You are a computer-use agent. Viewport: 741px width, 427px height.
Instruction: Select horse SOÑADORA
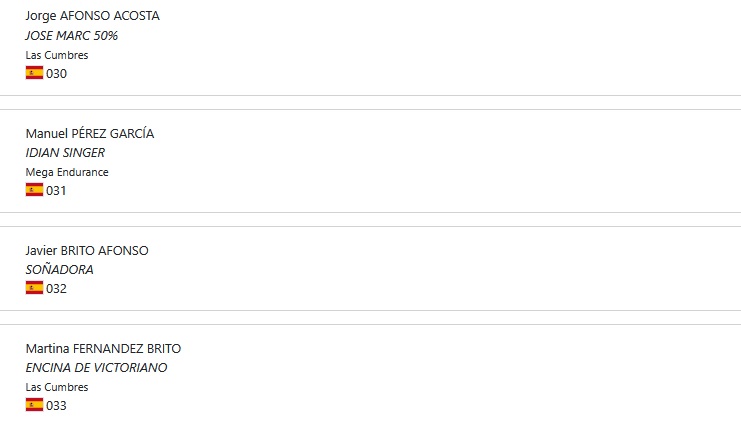click(x=60, y=270)
